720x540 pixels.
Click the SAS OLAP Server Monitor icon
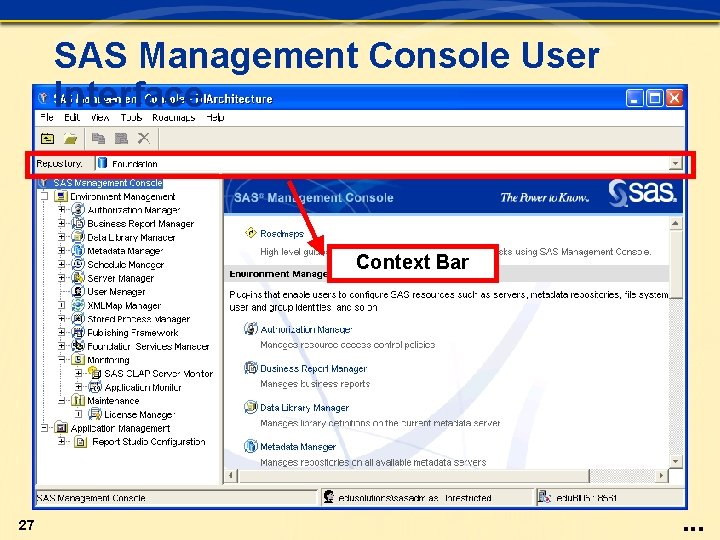coord(95,373)
